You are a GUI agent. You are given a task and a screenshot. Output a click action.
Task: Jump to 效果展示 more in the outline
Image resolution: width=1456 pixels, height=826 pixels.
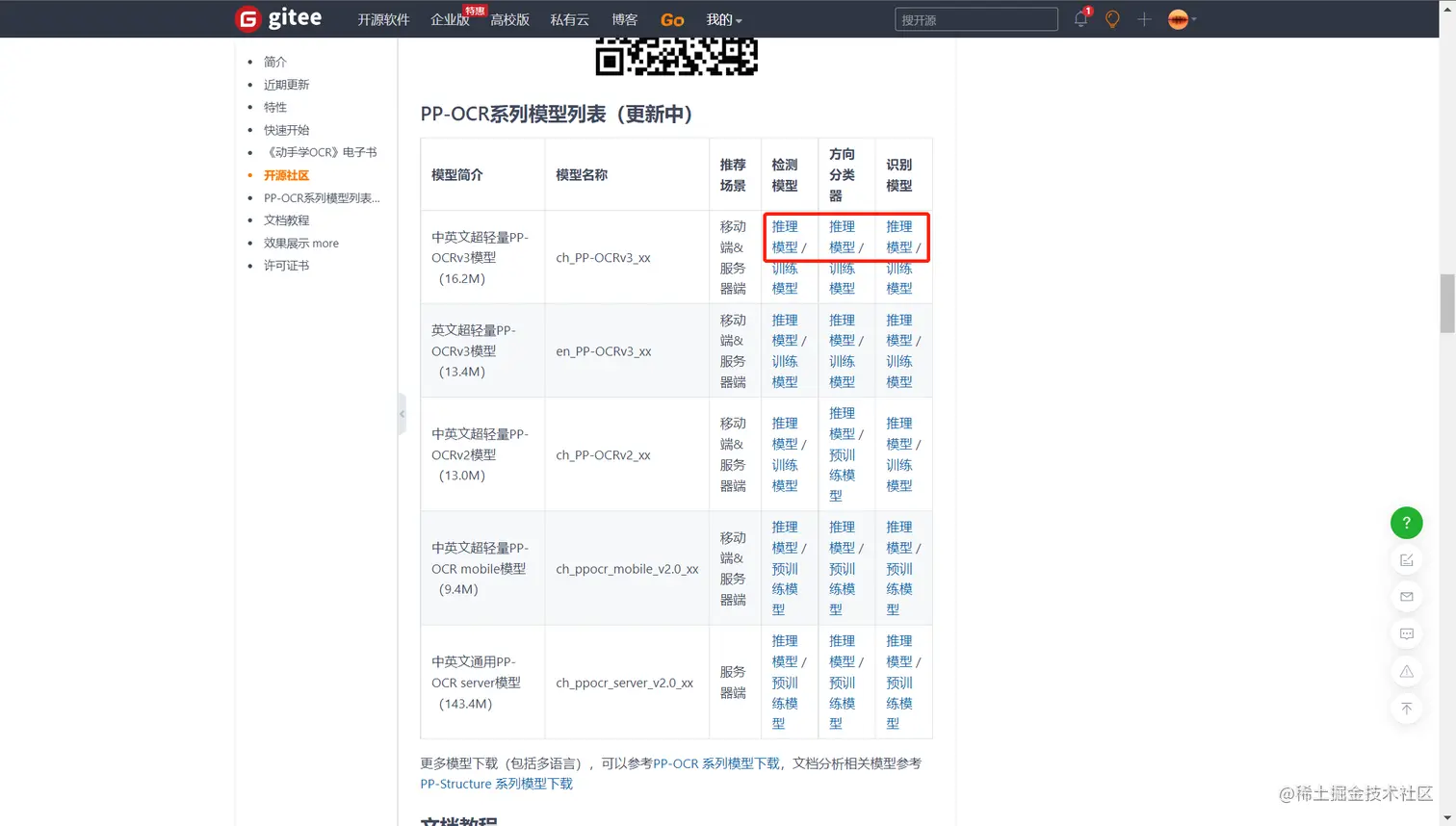coord(301,243)
